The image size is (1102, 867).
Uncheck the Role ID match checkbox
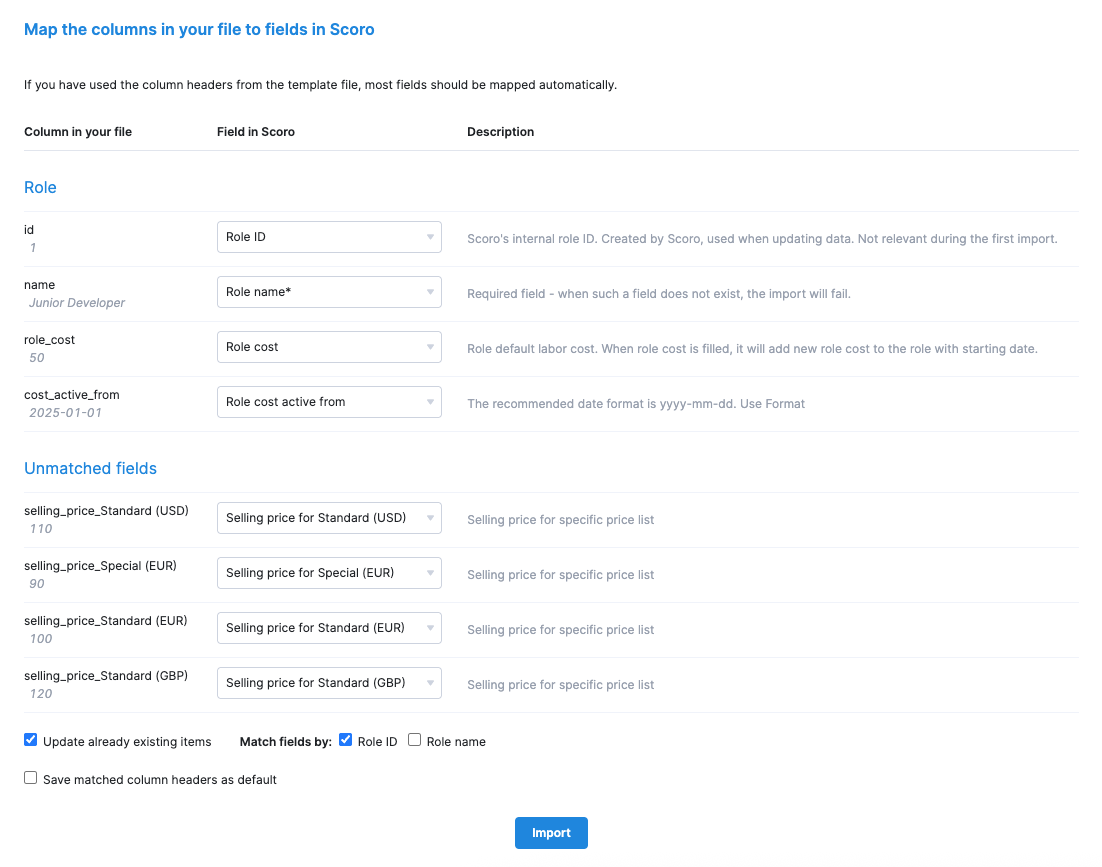click(345, 740)
